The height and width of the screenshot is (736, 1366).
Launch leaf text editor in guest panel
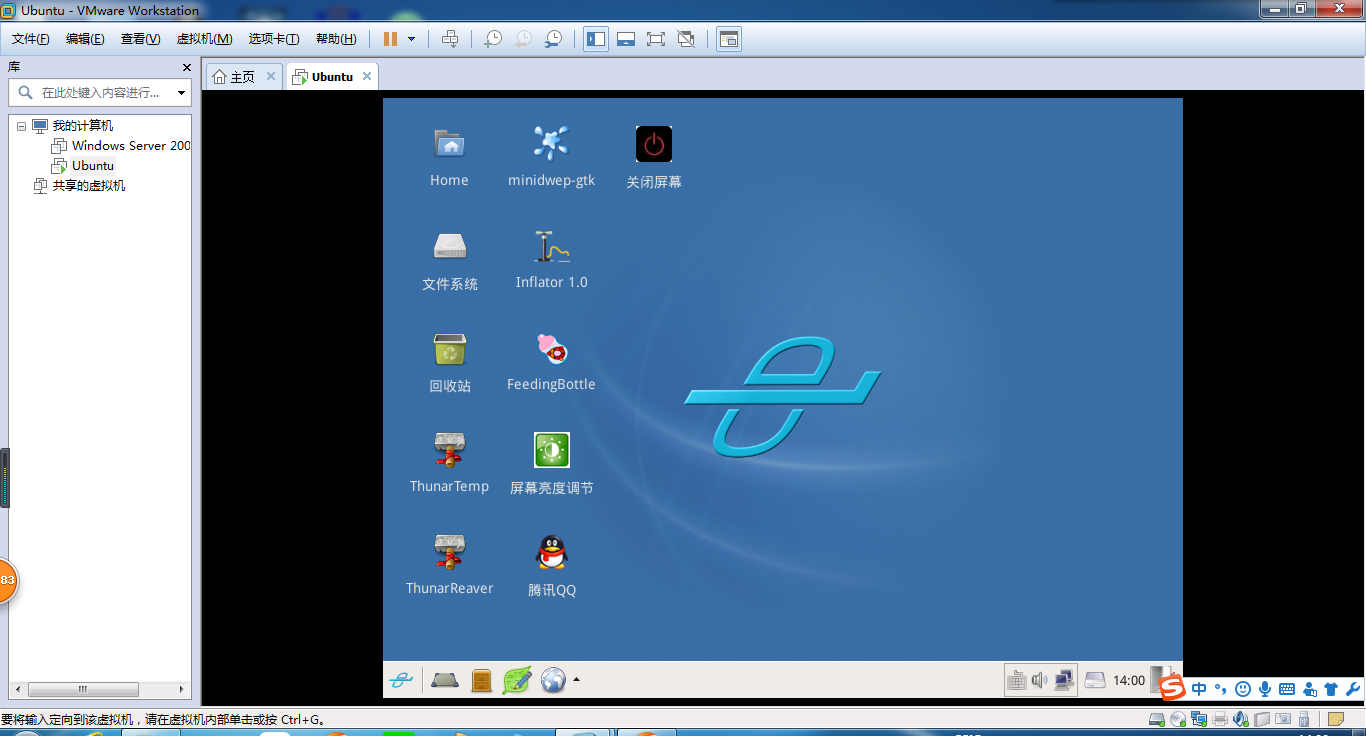[x=517, y=681]
